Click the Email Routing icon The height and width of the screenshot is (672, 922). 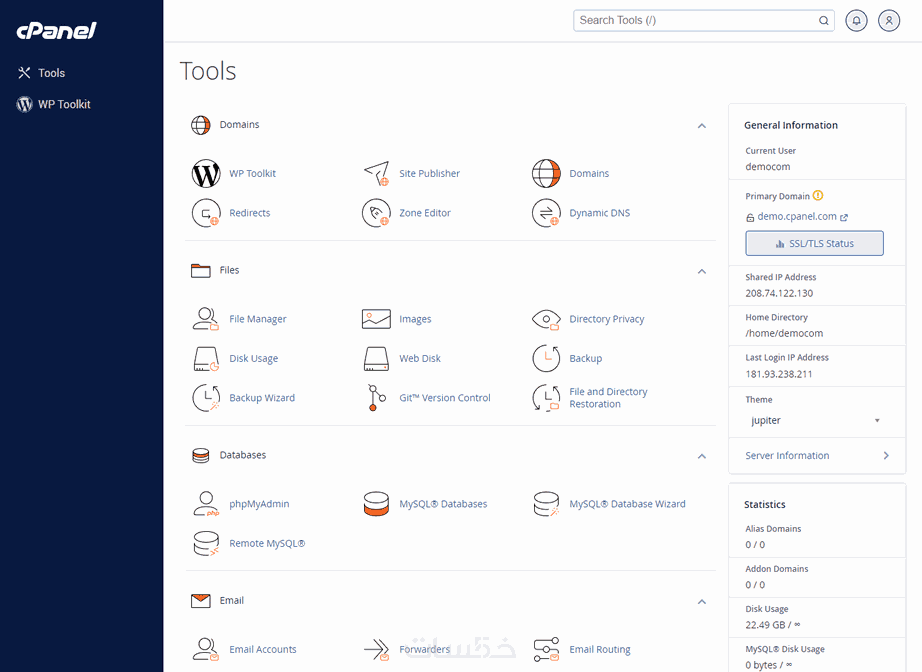546,650
